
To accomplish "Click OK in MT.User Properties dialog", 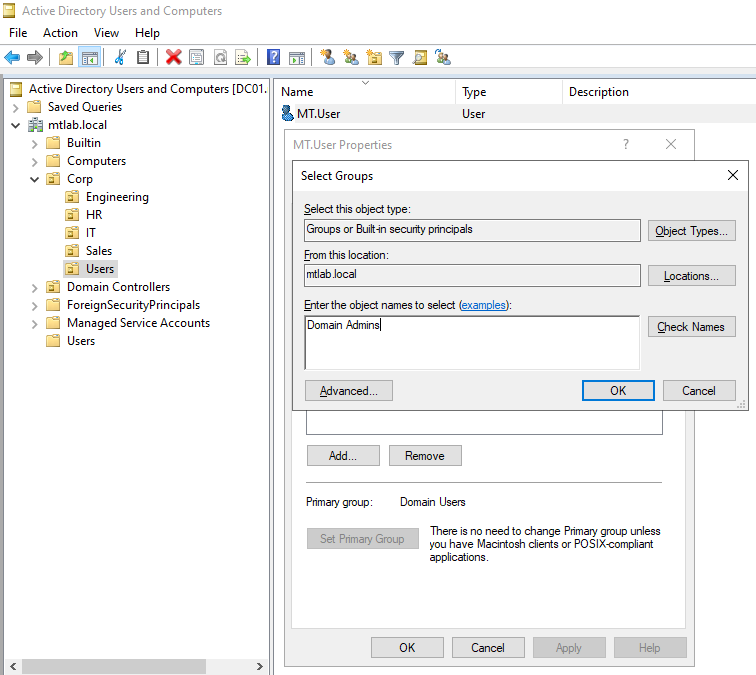I will 407,648.
